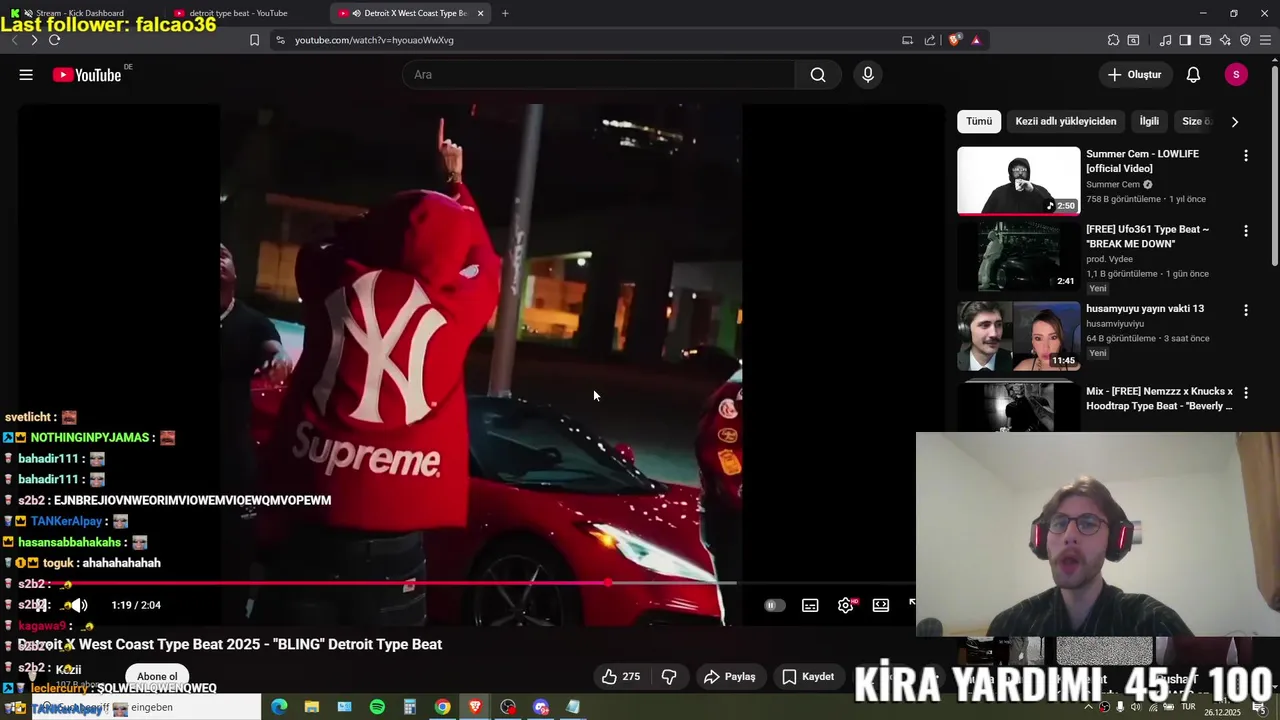Viewport: 1280px width, 720px height.
Task: Open options for husamyuyu yayın vakti 13
Action: tap(1245, 310)
